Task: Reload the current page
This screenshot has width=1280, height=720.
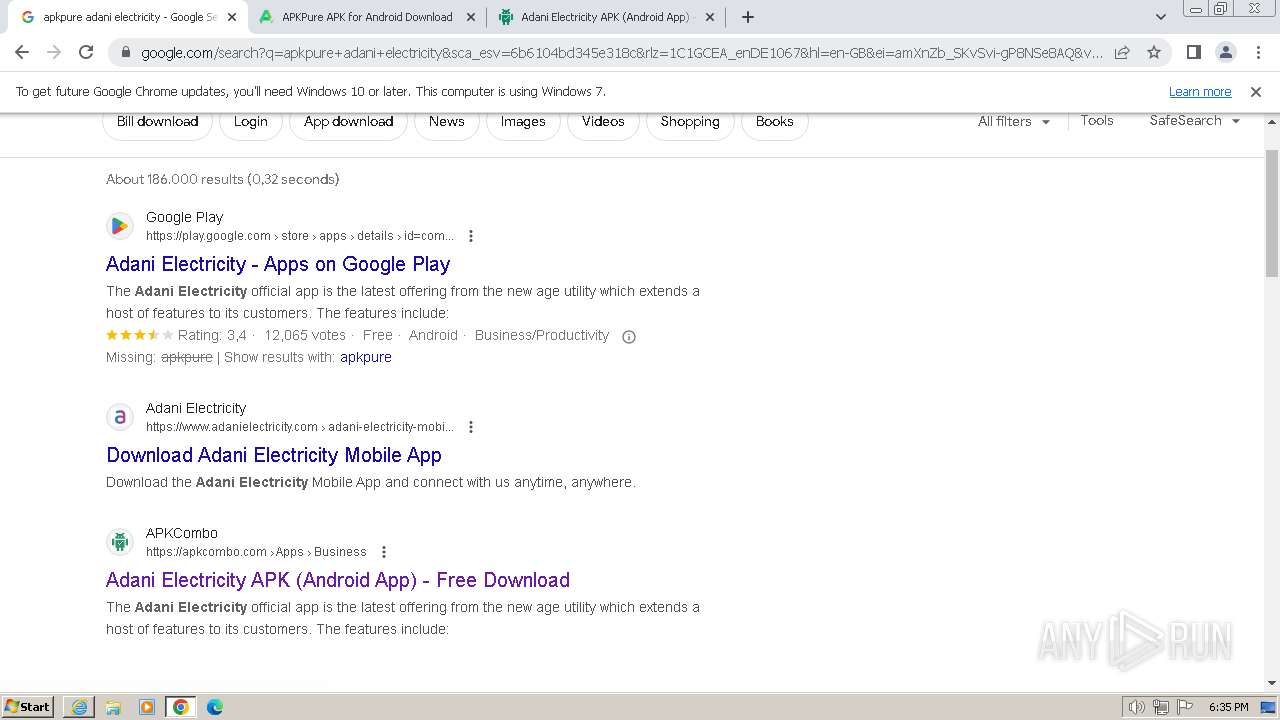Action: click(x=86, y=52)
